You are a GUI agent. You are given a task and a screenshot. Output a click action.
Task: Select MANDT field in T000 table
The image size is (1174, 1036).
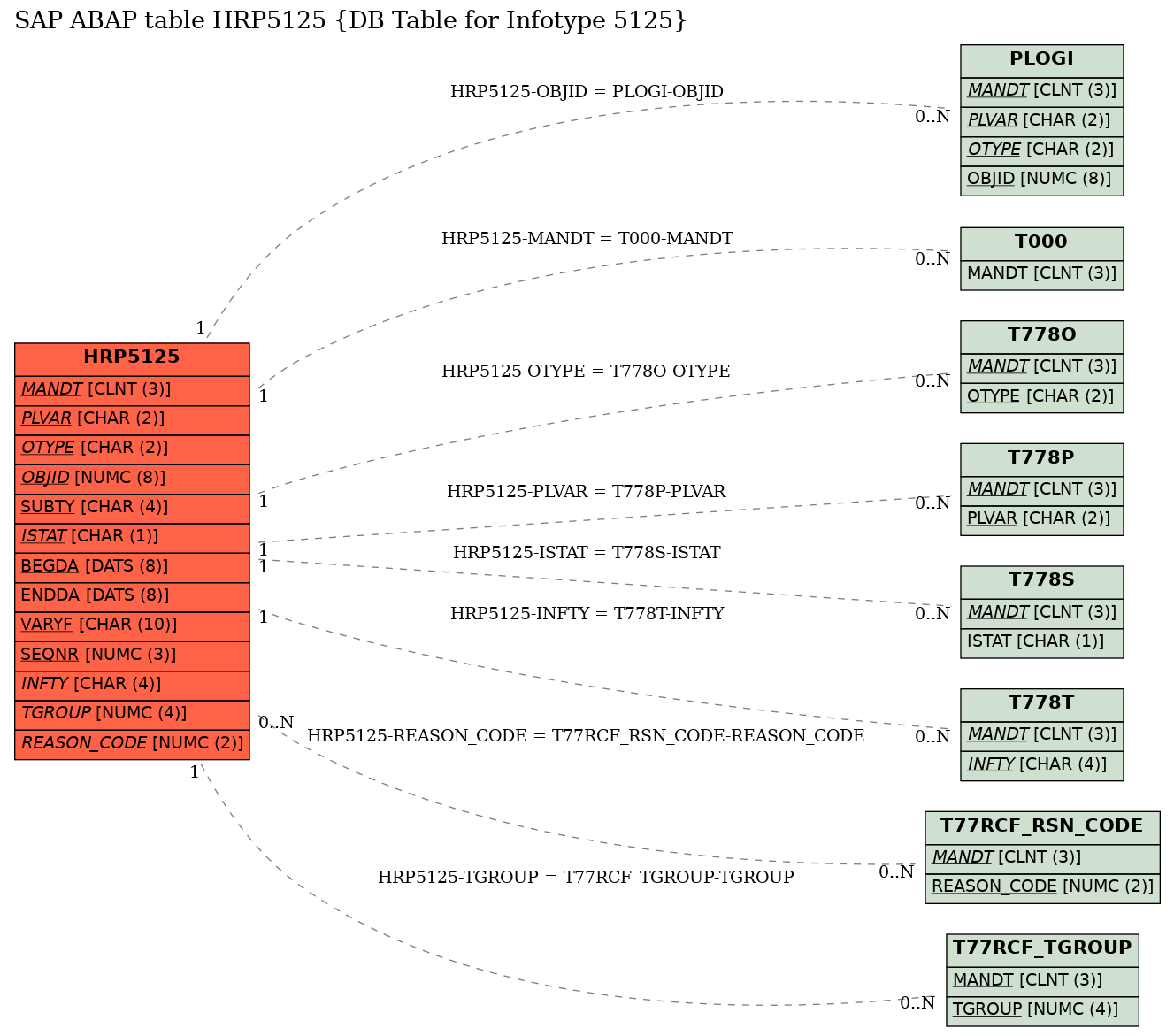click(1041, 274)
